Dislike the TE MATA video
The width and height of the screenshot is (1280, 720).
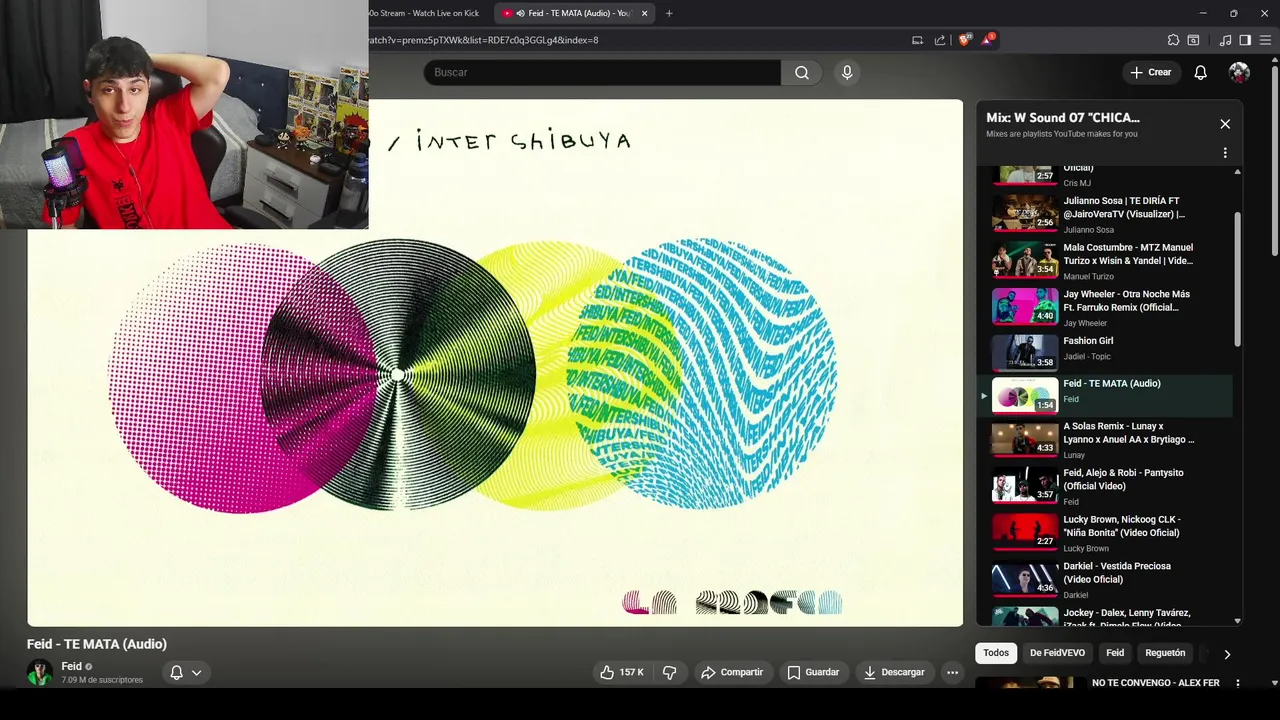click(670, 672)
